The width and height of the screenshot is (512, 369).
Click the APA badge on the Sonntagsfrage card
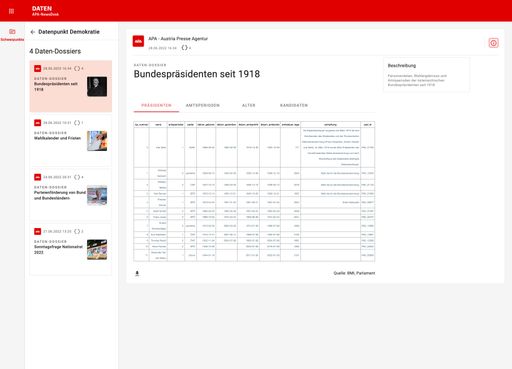(38, 231)
